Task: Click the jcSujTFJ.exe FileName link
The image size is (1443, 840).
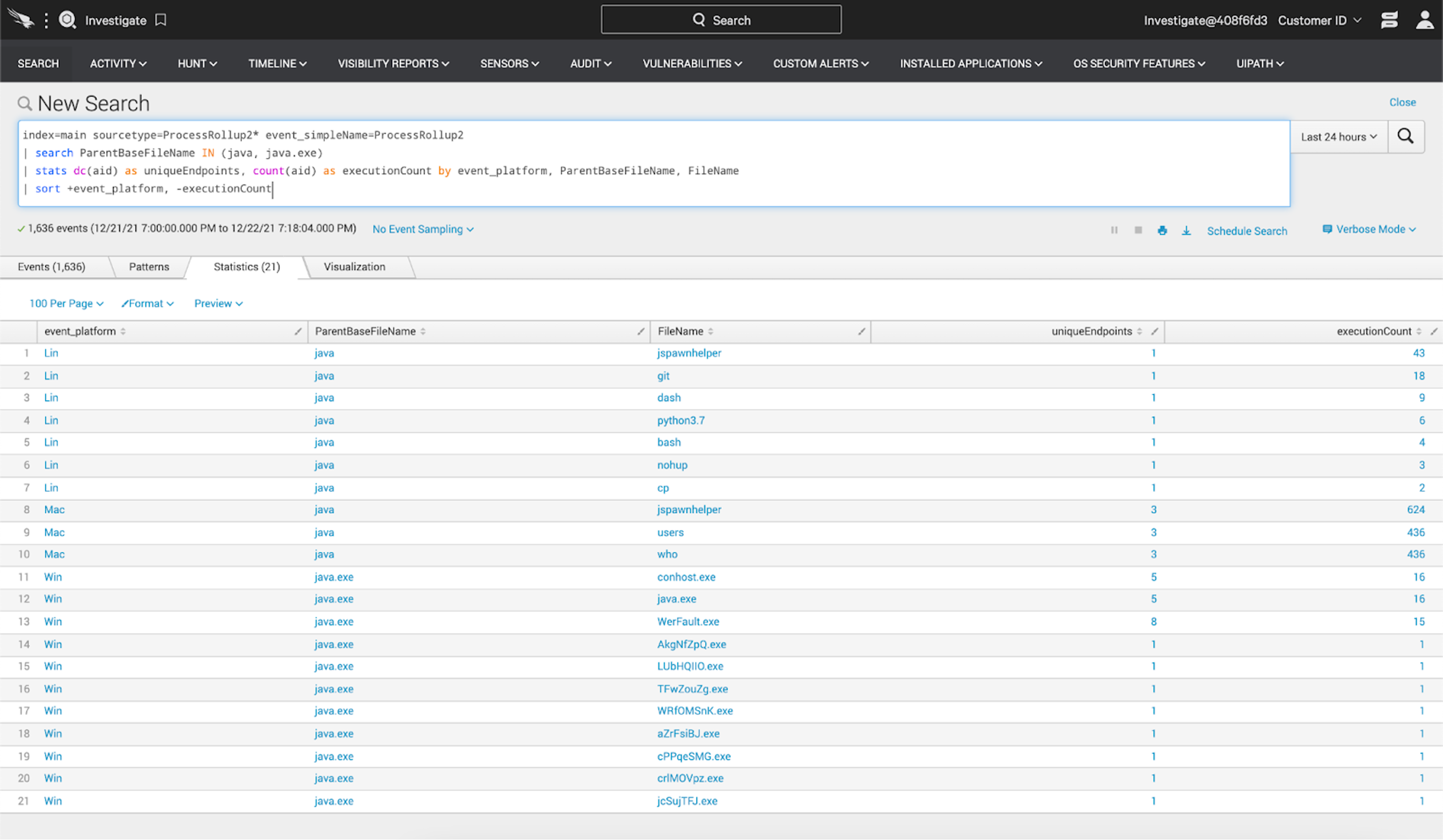Action: click(687, 801)
